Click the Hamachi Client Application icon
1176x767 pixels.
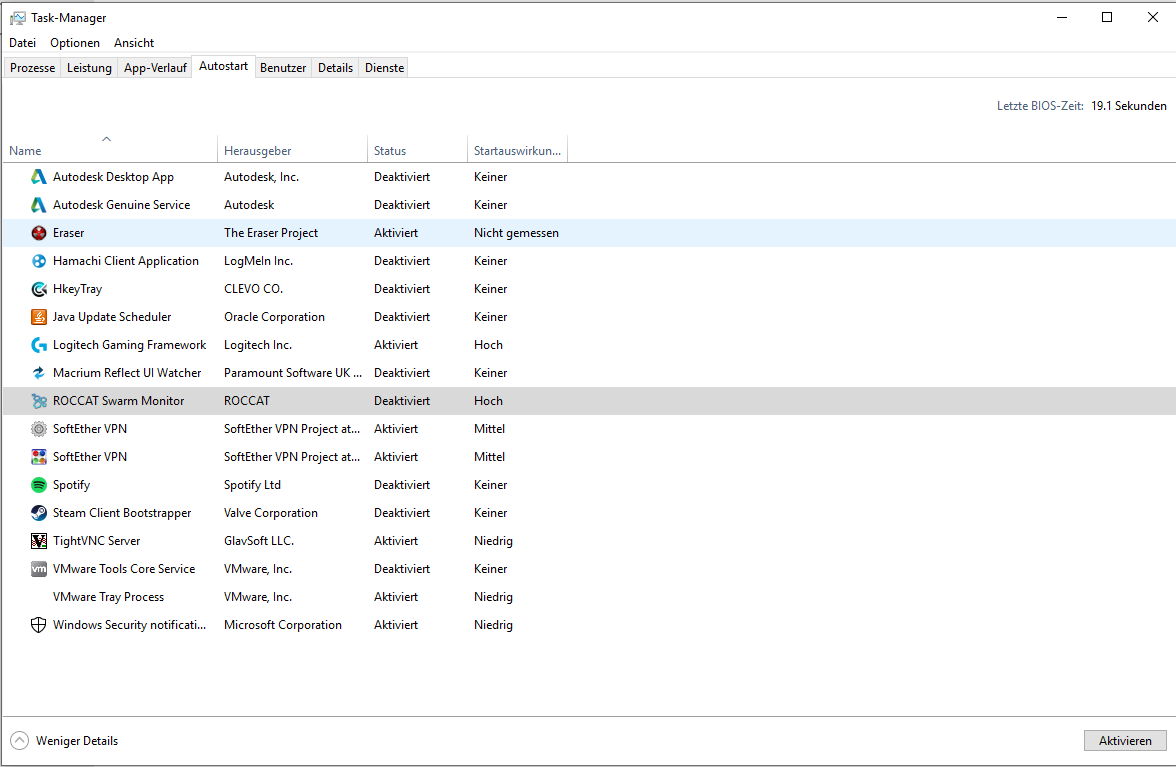coord(39,261)
